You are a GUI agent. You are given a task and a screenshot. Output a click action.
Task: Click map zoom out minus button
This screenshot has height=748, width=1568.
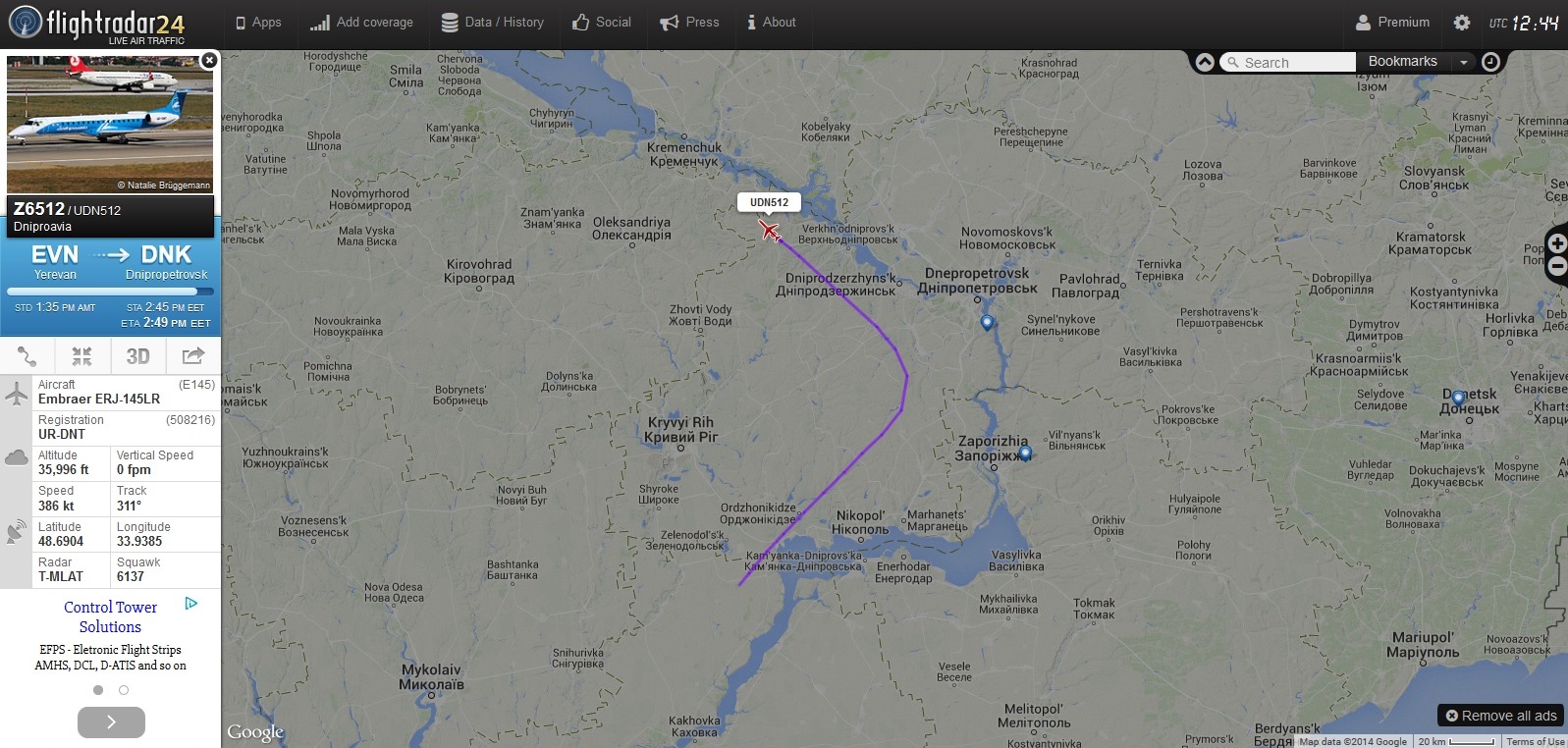pos(1557,266)
